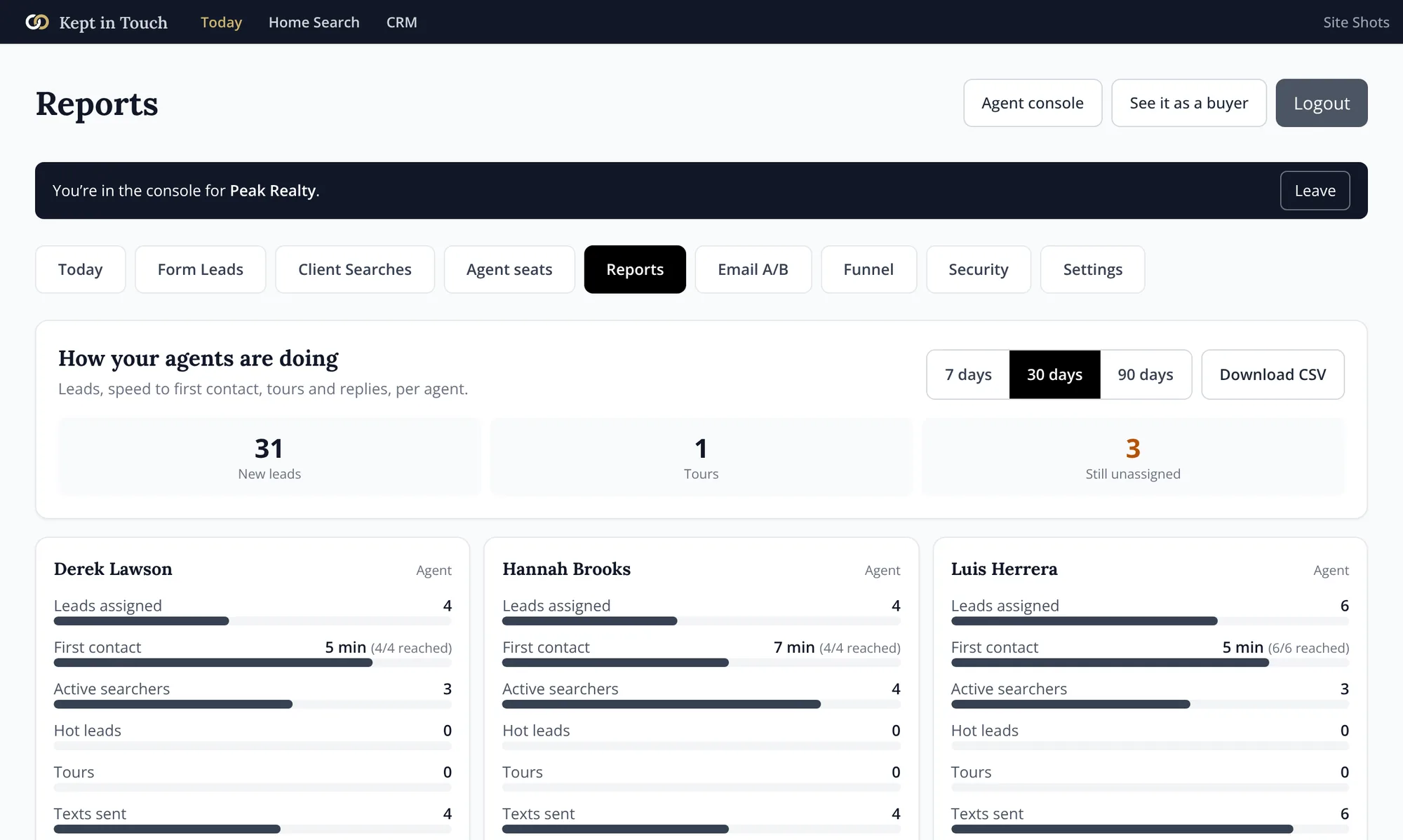This screenshot has height=840, width=1403.
Task: Click Derek Lawson's Leads assigned progress bar
Action: click(x=253, y=621)
